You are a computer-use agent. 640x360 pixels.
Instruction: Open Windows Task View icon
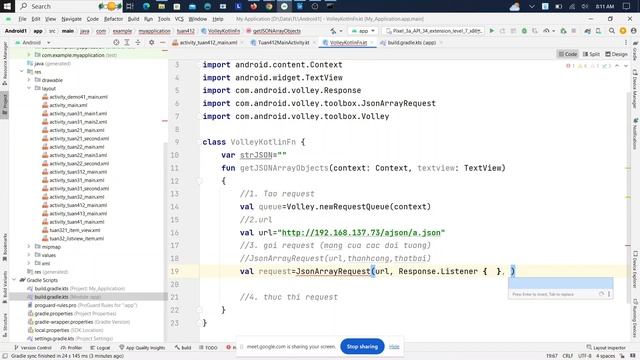click(x=130, y=6)
